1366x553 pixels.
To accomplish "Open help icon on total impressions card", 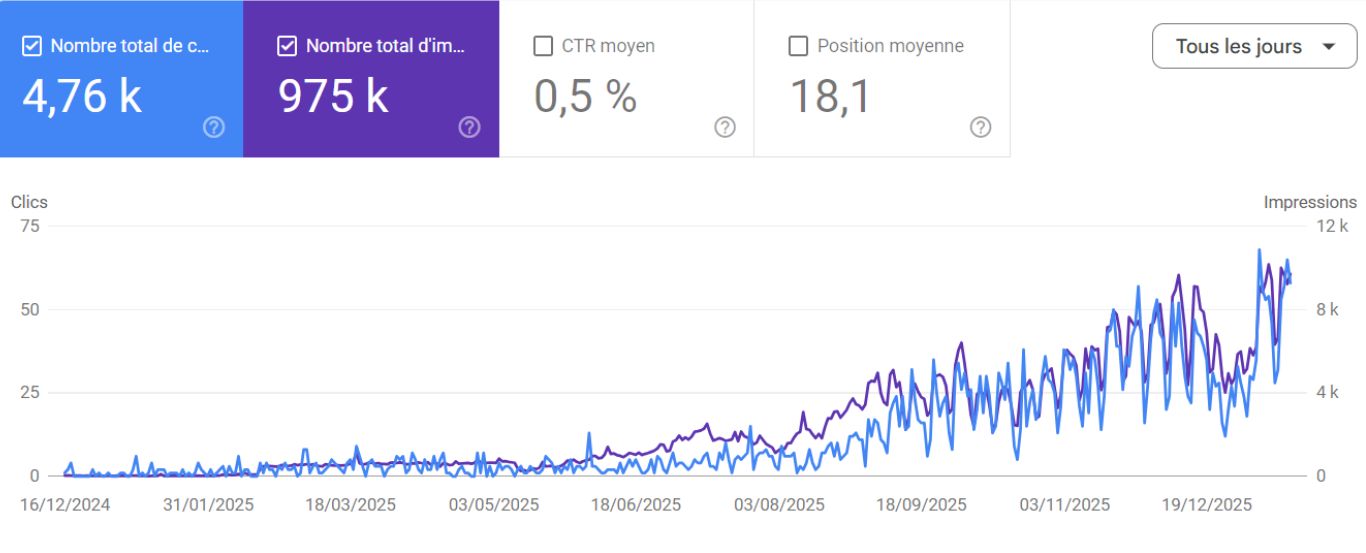I will pos(469,127).
